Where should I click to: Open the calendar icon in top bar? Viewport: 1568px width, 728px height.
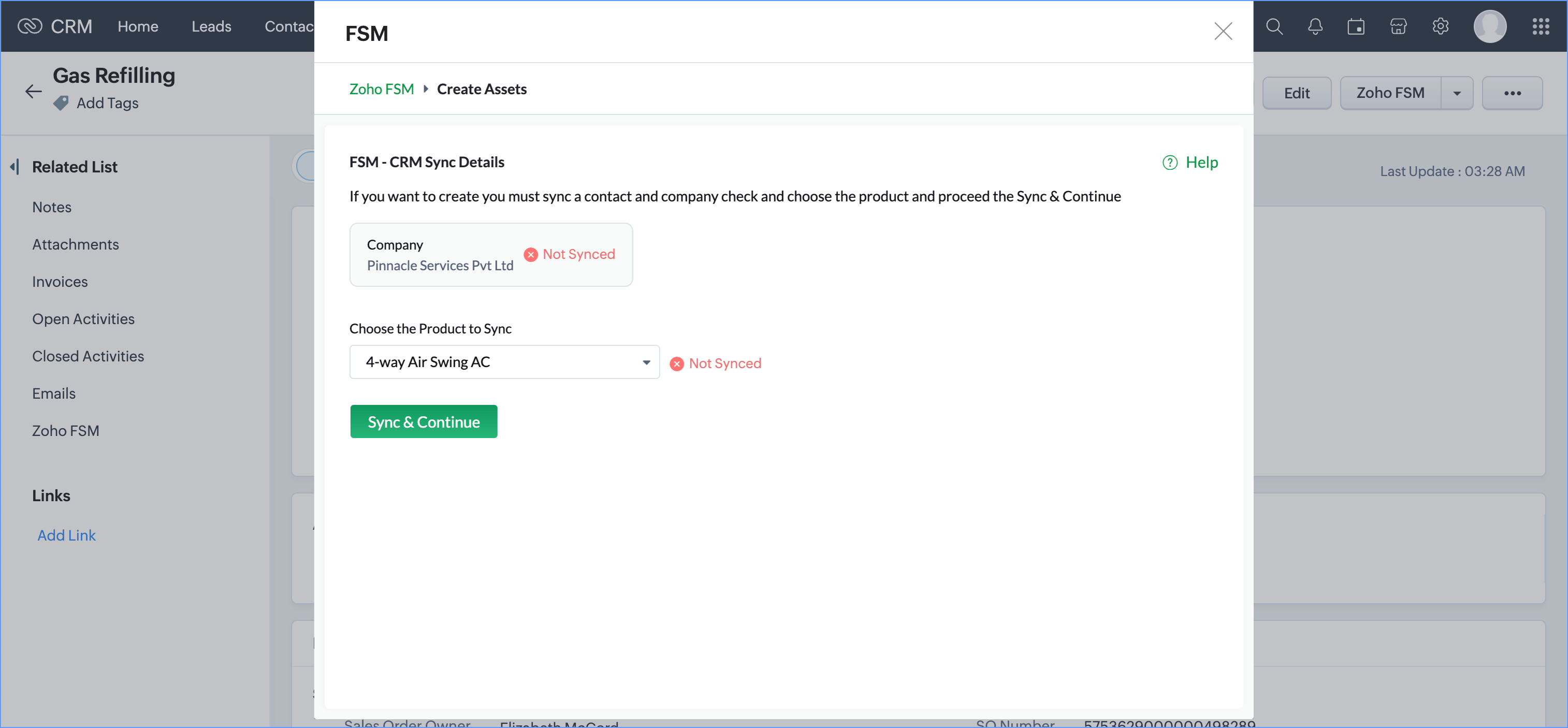click(1356, 27)
